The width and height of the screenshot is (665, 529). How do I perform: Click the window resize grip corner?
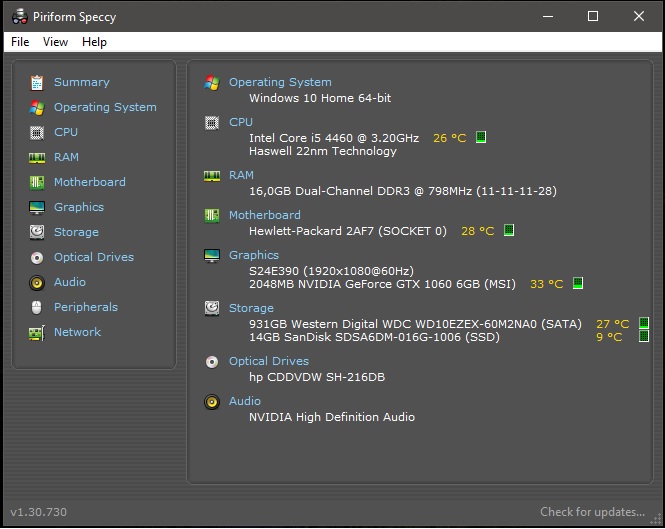656,519
